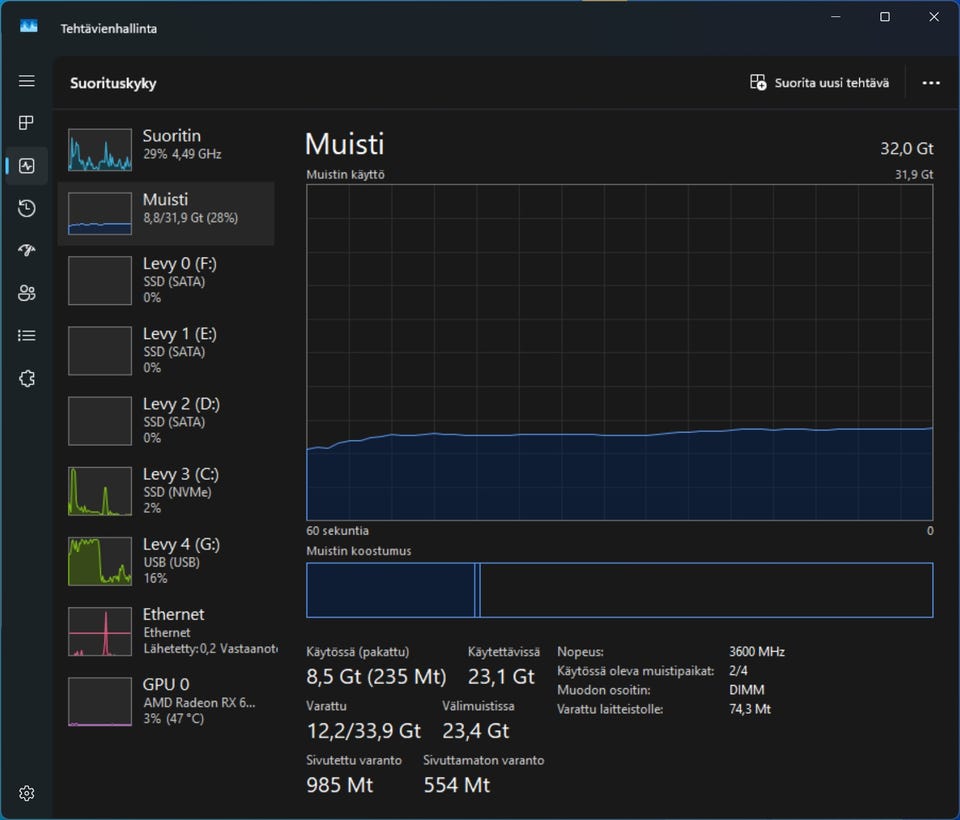960x820 pixels.
Task: Select the Performance page icon in sidebar
Action: point(27,166)
